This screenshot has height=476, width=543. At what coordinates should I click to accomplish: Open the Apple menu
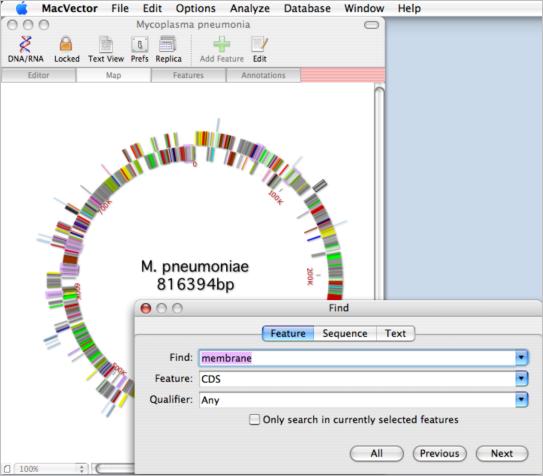pyautogui.click(x=21, y=8)
